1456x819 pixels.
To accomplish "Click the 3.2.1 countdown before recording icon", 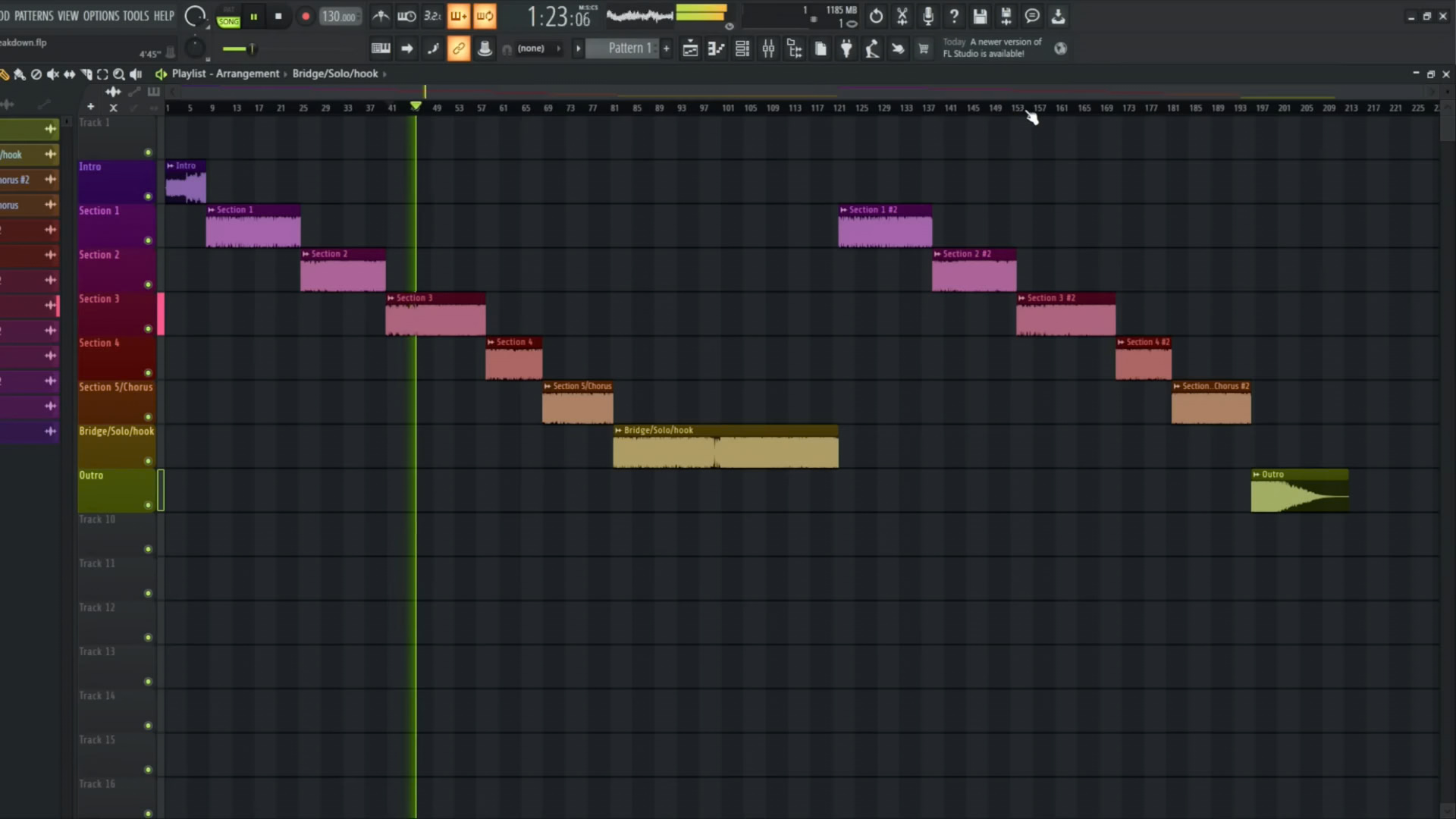I will coord(432,16).
